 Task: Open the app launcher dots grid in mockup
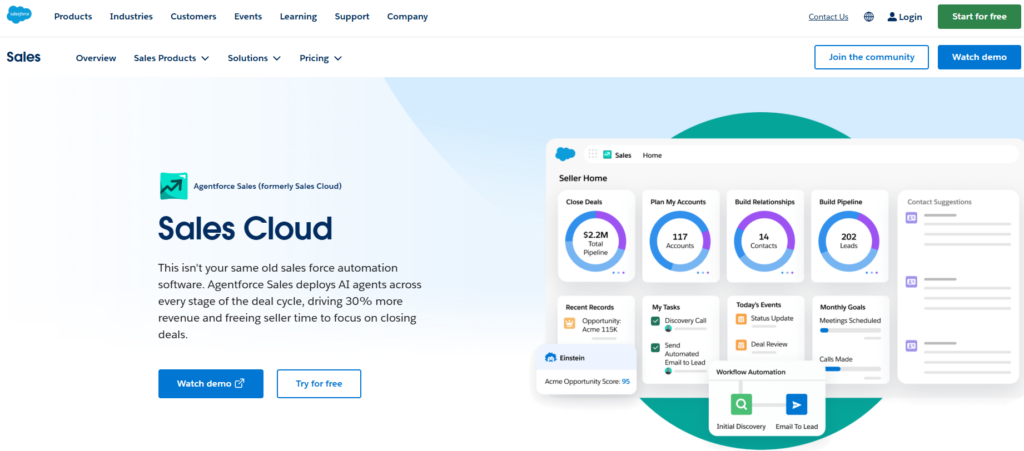pos(593,154)
